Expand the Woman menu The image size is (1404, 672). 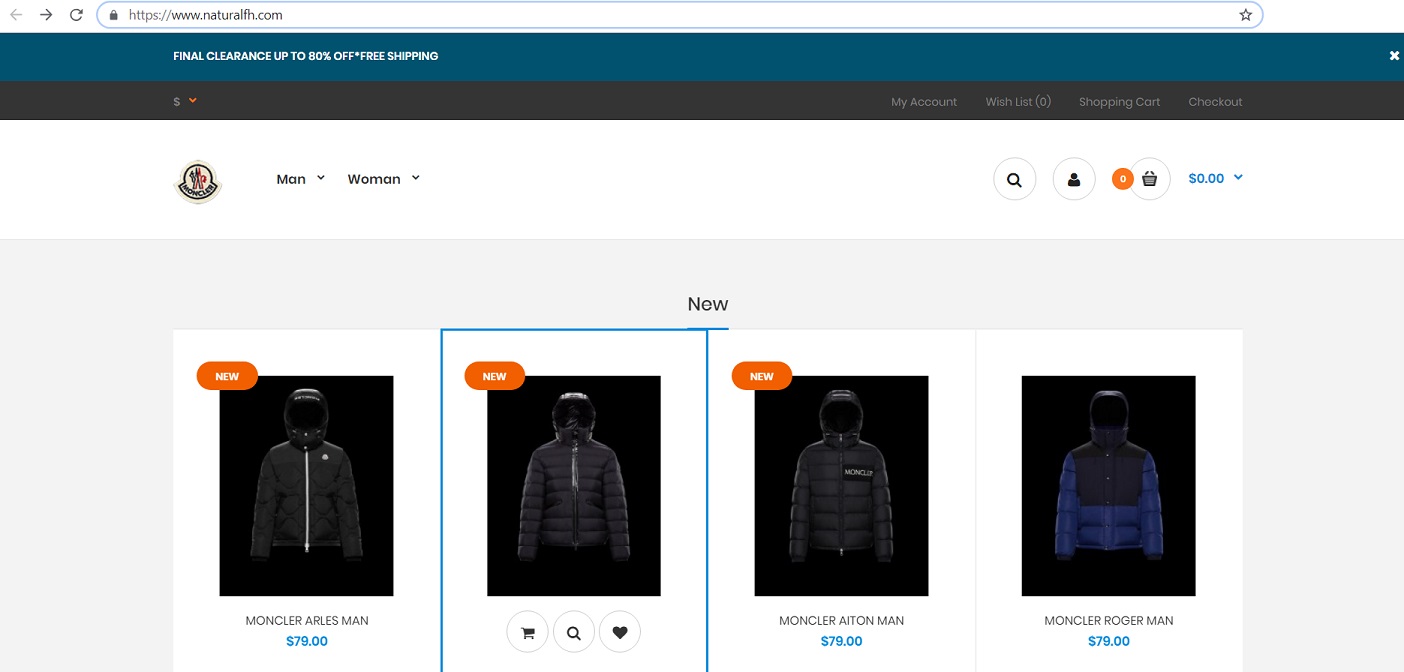click(384, 179)
